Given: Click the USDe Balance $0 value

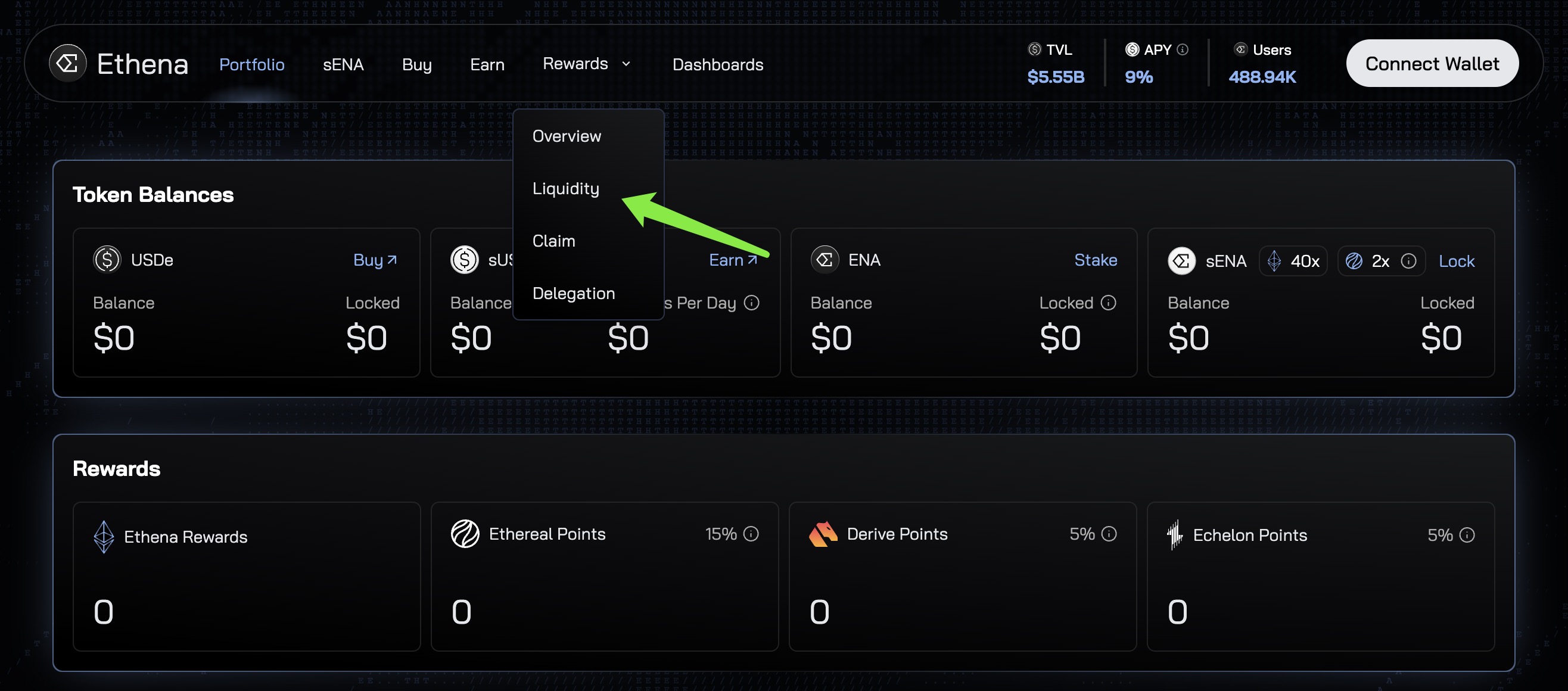Looking at the screenshot, I should [114, 338].
